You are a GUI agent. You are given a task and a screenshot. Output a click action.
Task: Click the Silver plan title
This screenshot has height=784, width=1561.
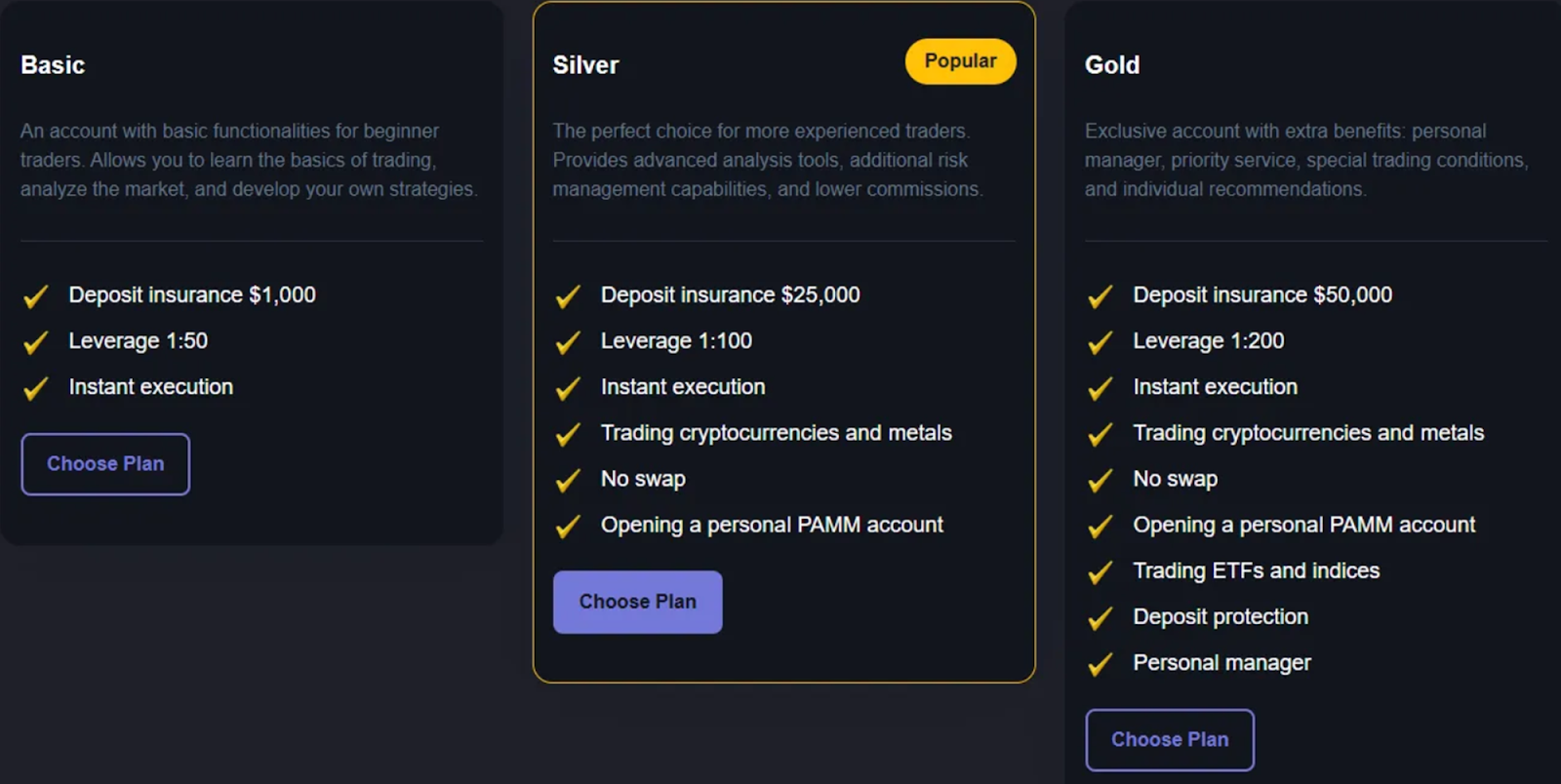pyautogui.click(x=585, y=65)
